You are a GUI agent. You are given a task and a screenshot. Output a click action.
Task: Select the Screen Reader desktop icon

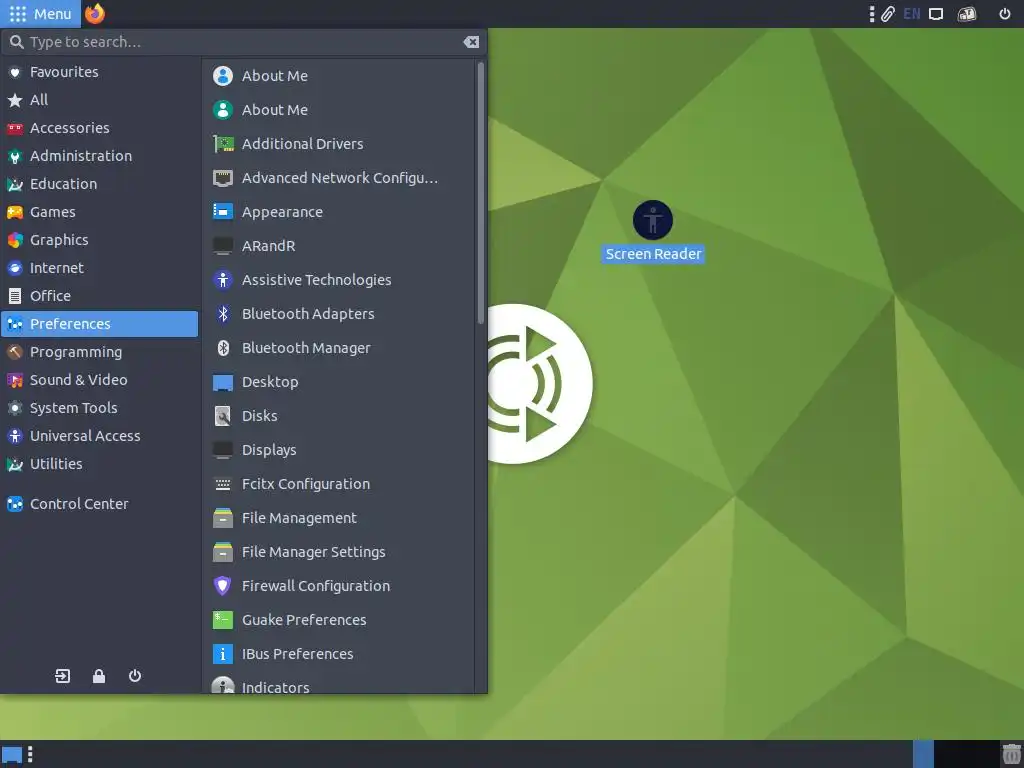653,232
